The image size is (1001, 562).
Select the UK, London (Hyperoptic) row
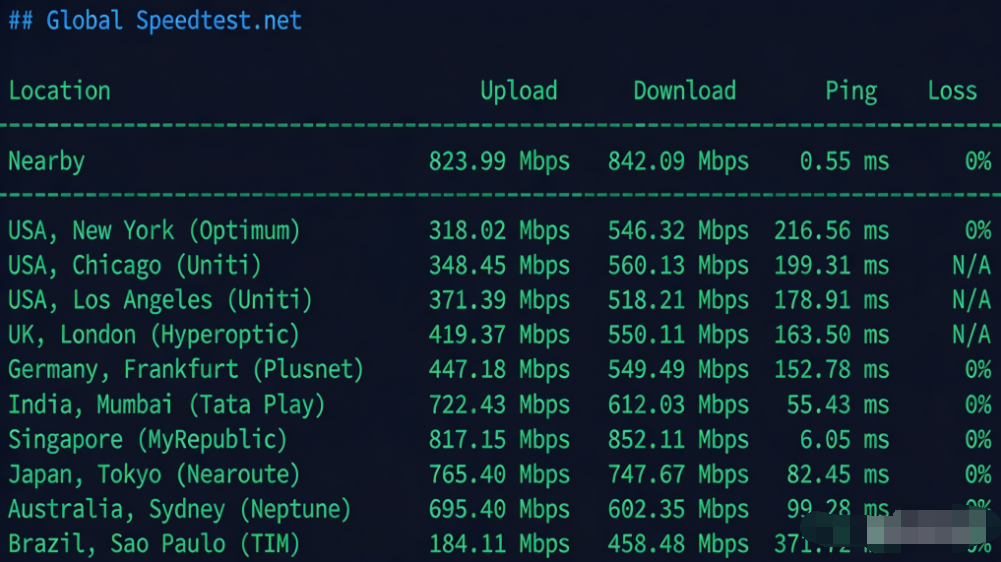154,335
